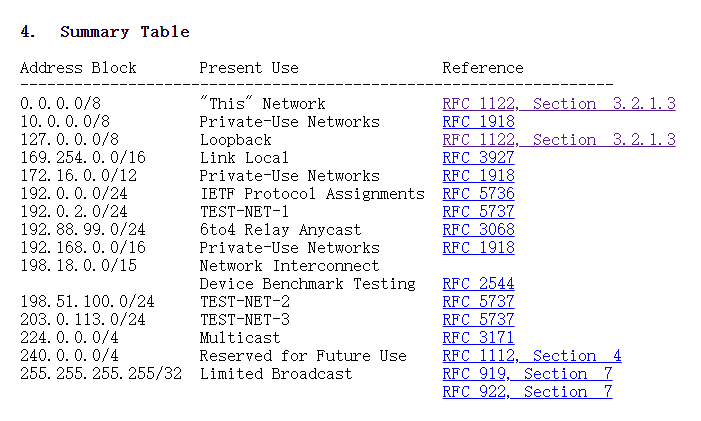The image size is (701, 421).
Task: Click the 255.255.255.255/32 address block text
Action: [x=99, y=374]
